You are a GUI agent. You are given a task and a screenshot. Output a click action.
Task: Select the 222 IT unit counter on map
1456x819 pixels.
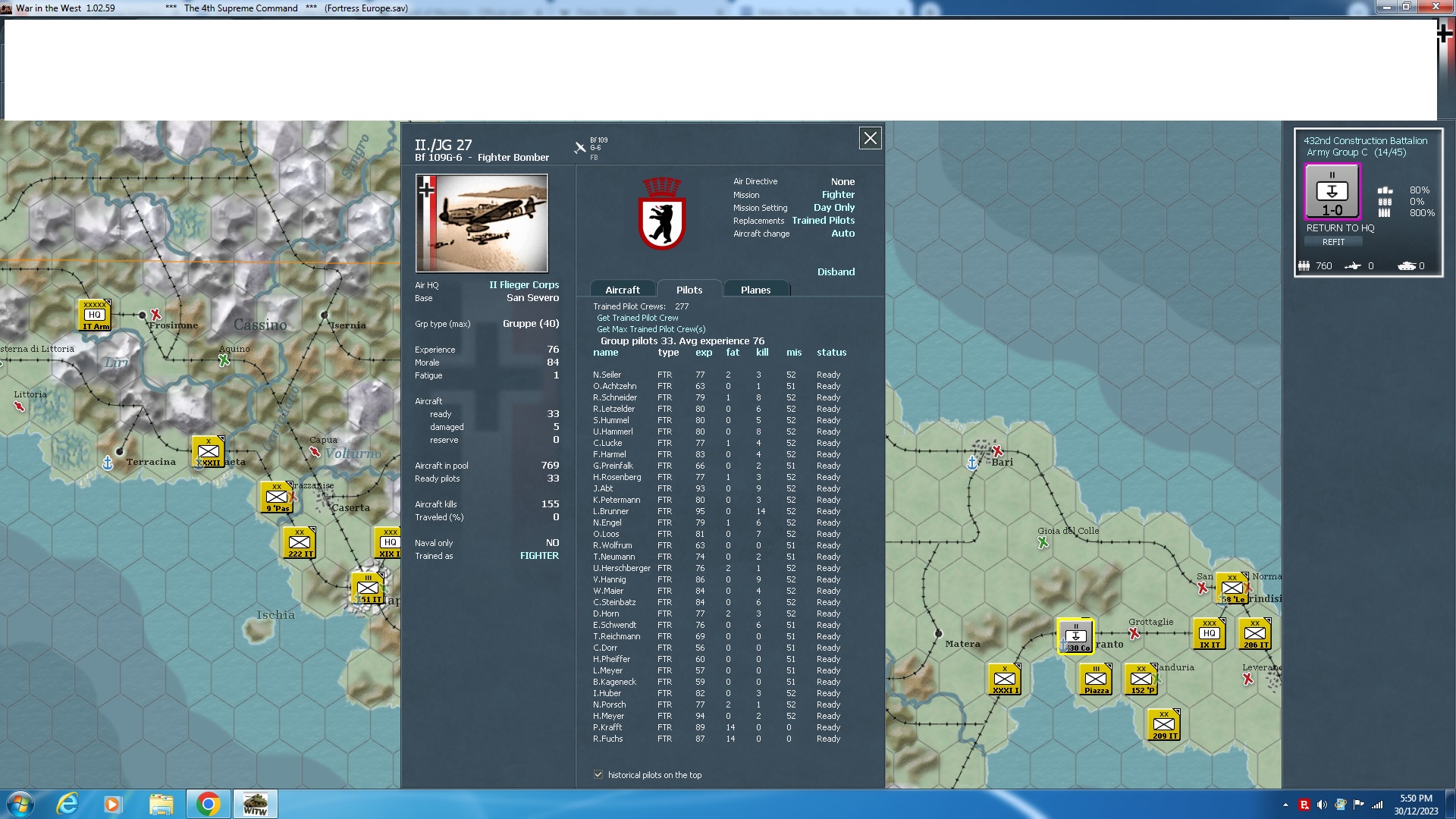299,541
